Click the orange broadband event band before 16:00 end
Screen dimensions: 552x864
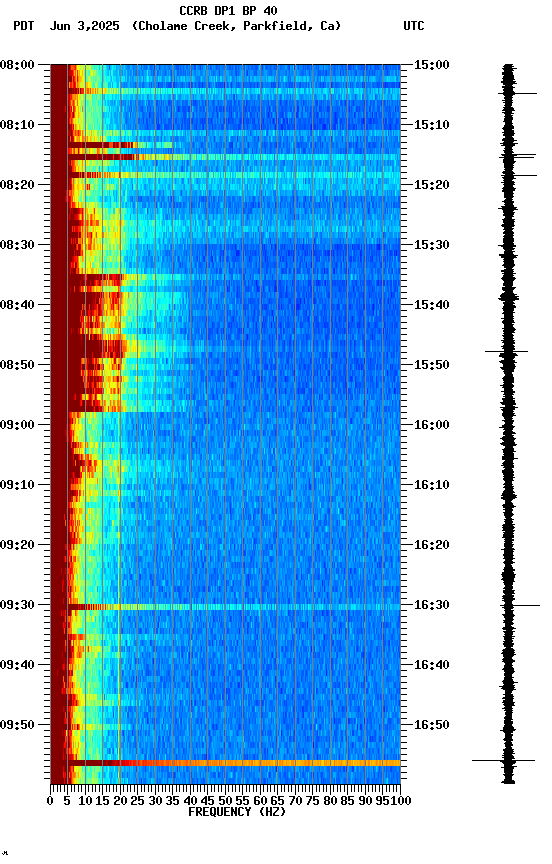click(234, 763)
